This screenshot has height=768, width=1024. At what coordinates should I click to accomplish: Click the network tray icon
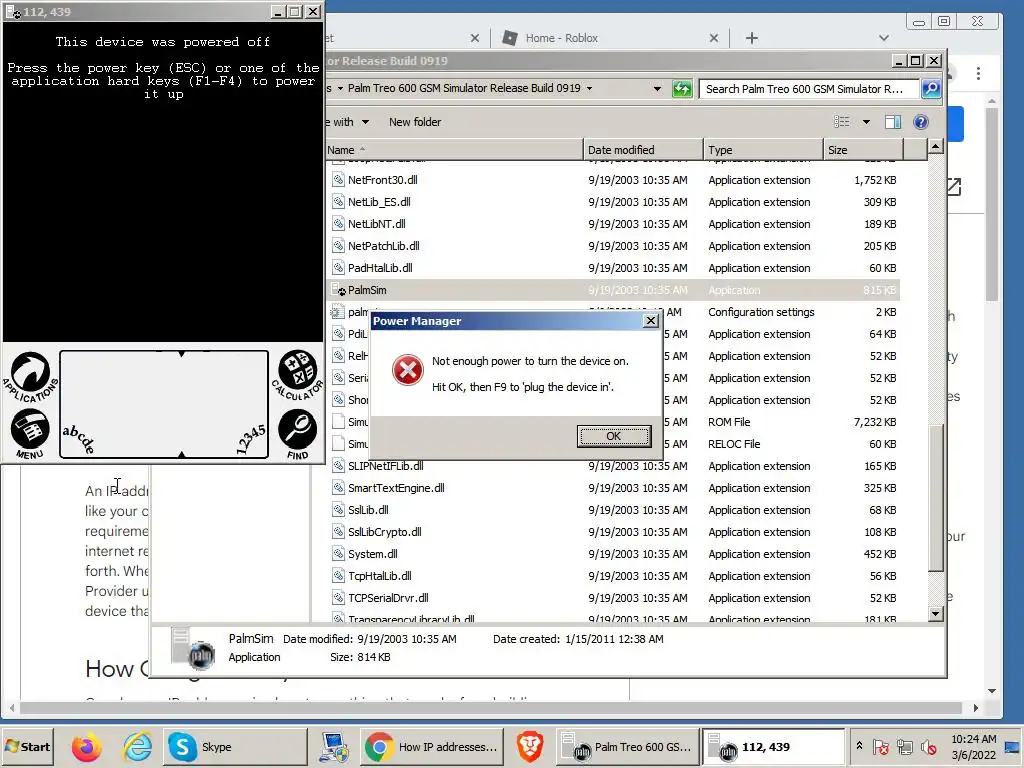[904, 746]
